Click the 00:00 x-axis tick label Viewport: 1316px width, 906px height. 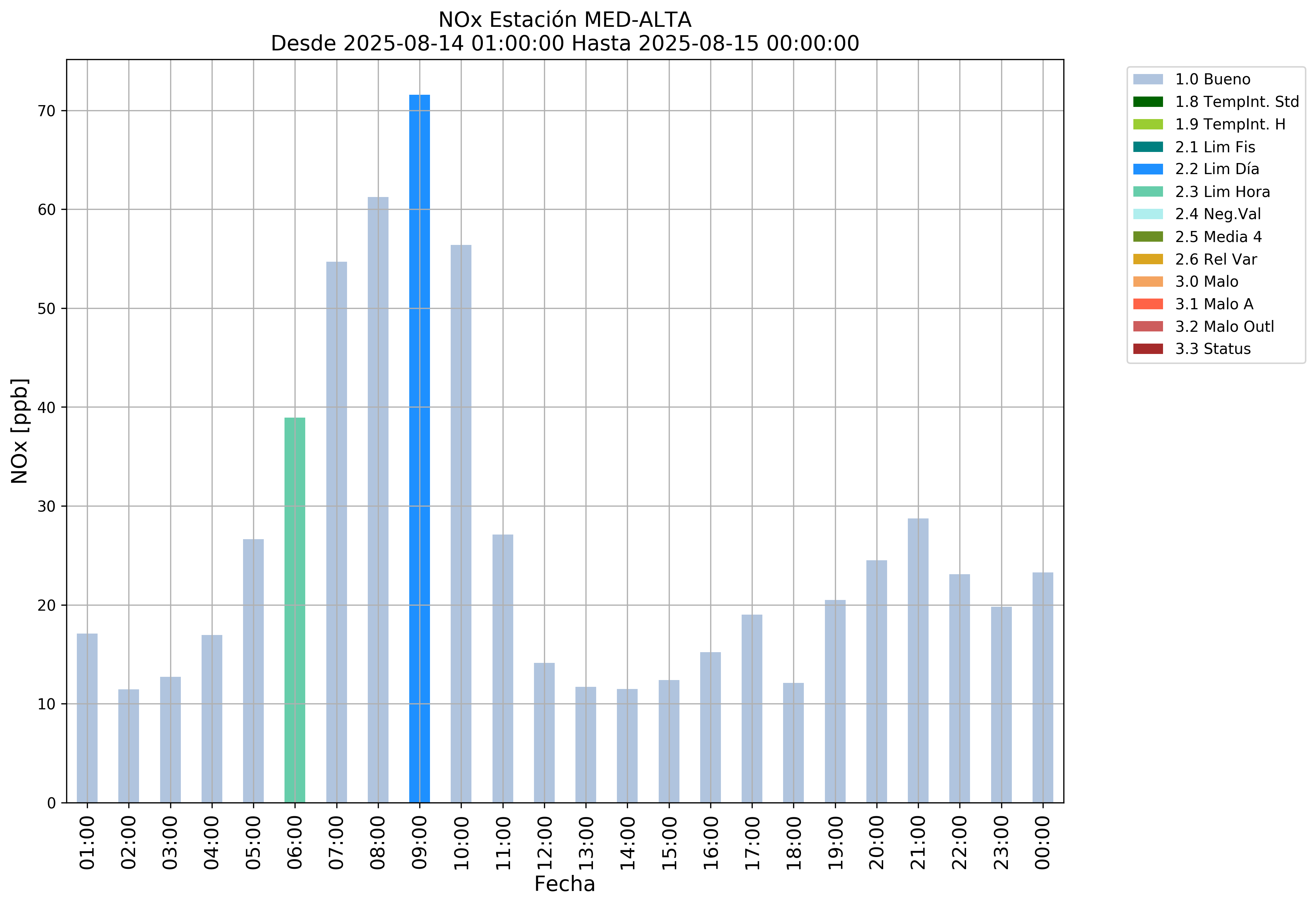[x=1043, y=842]
